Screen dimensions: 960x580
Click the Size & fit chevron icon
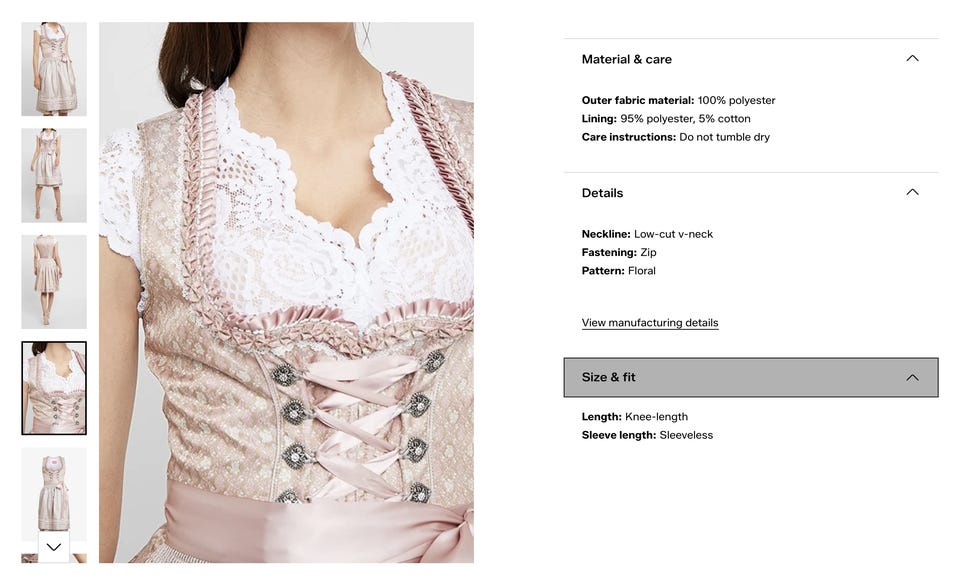coord(912,377)
